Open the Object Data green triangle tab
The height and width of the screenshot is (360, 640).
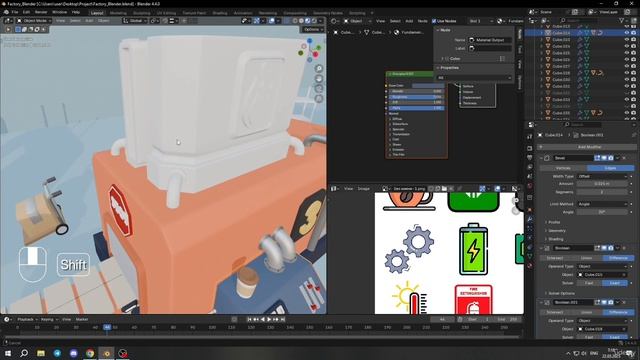point(530,256)
